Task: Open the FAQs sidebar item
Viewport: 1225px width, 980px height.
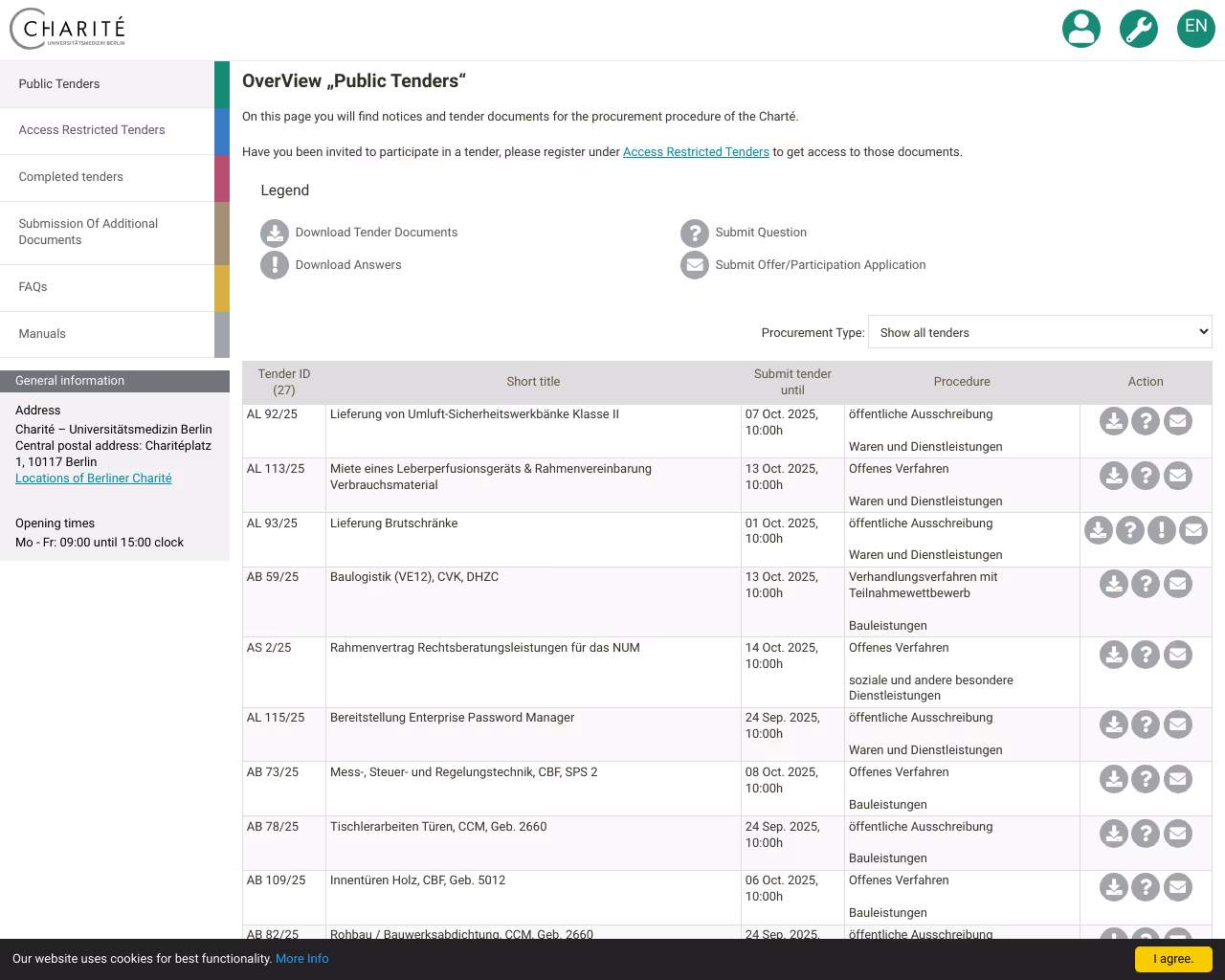Action: 115,288
